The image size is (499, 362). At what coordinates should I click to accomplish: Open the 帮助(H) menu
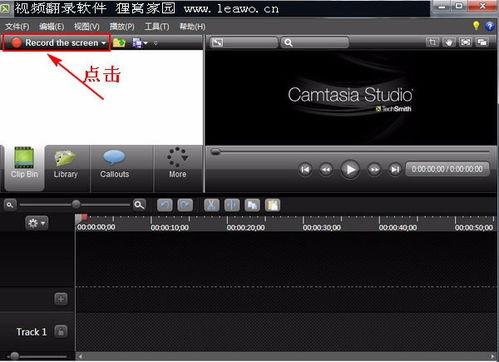pyautogui.click(x=192, y=27)
